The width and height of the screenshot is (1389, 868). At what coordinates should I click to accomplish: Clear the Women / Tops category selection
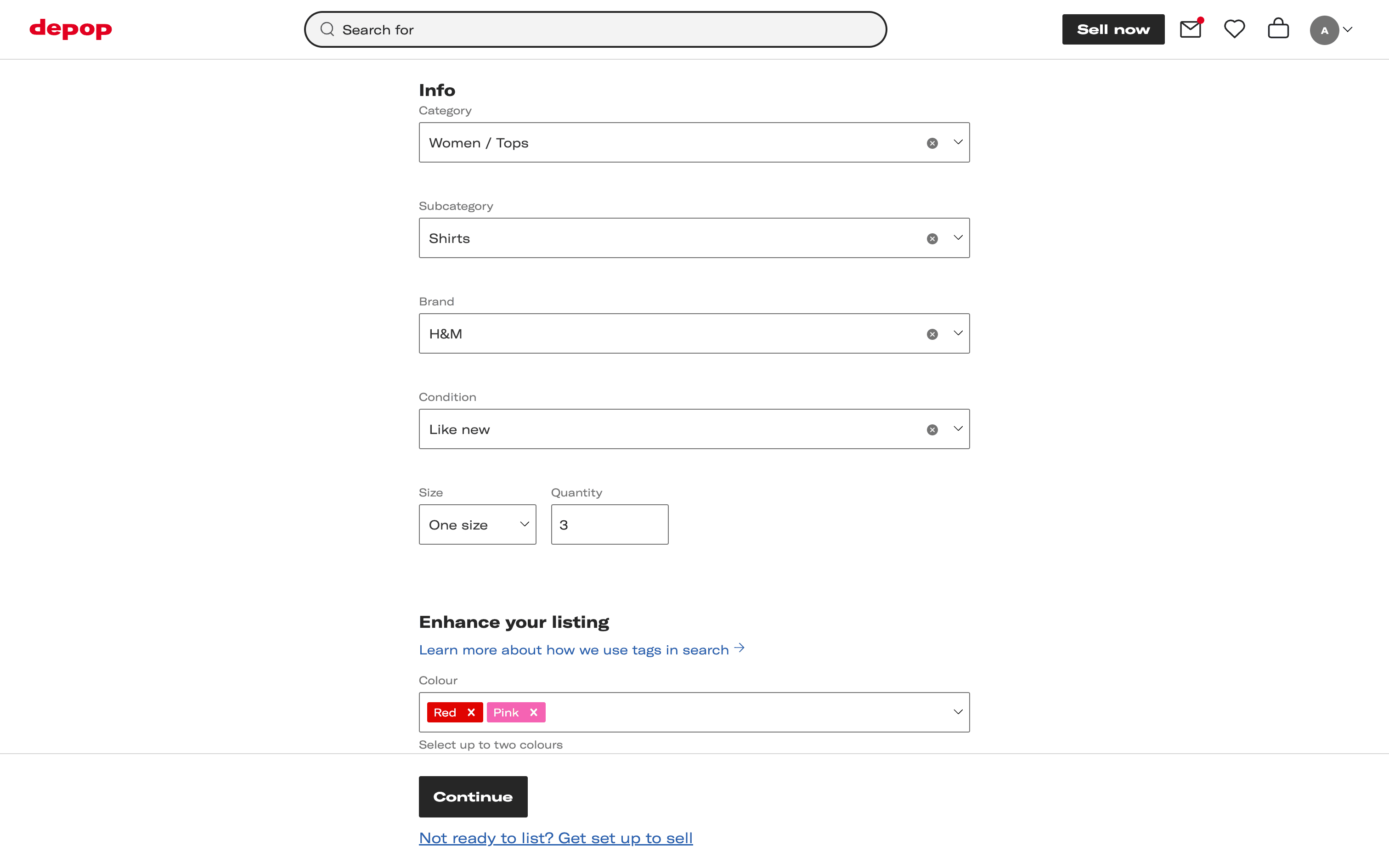pos(932,143)
